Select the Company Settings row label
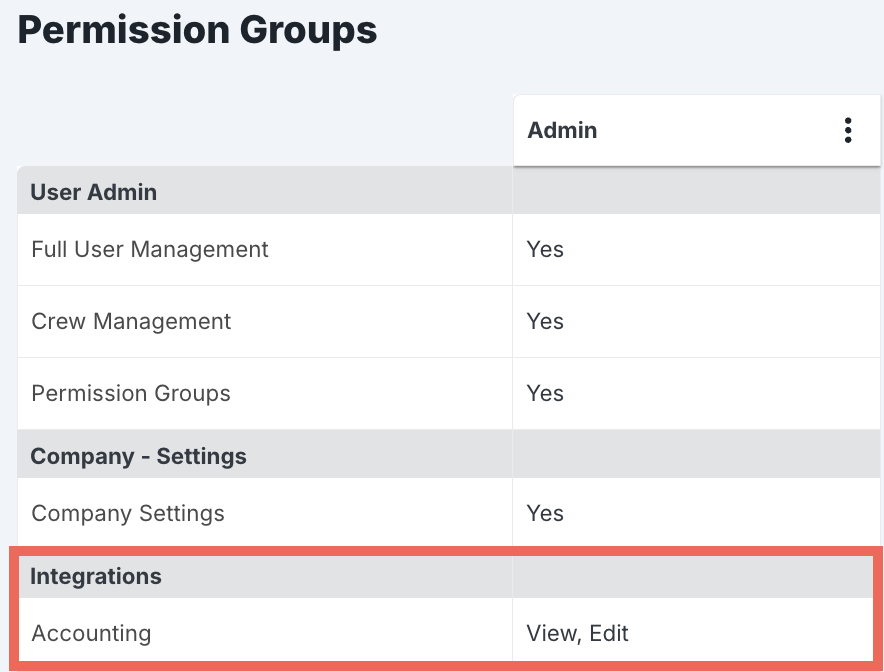The width and height of the screenshot is (884, 672). coord(128,514)
